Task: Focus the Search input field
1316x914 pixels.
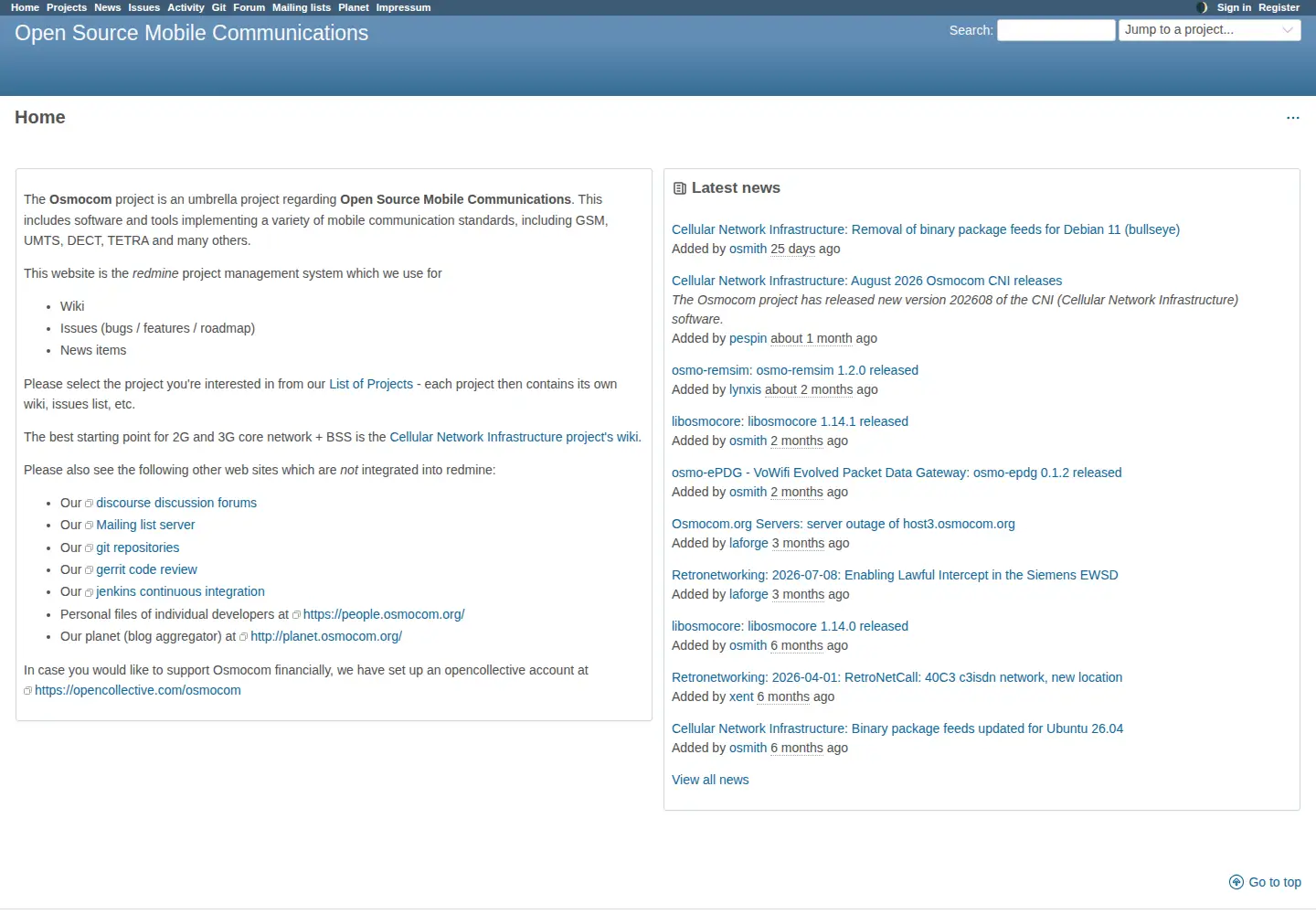Action: click(1056, 30)
